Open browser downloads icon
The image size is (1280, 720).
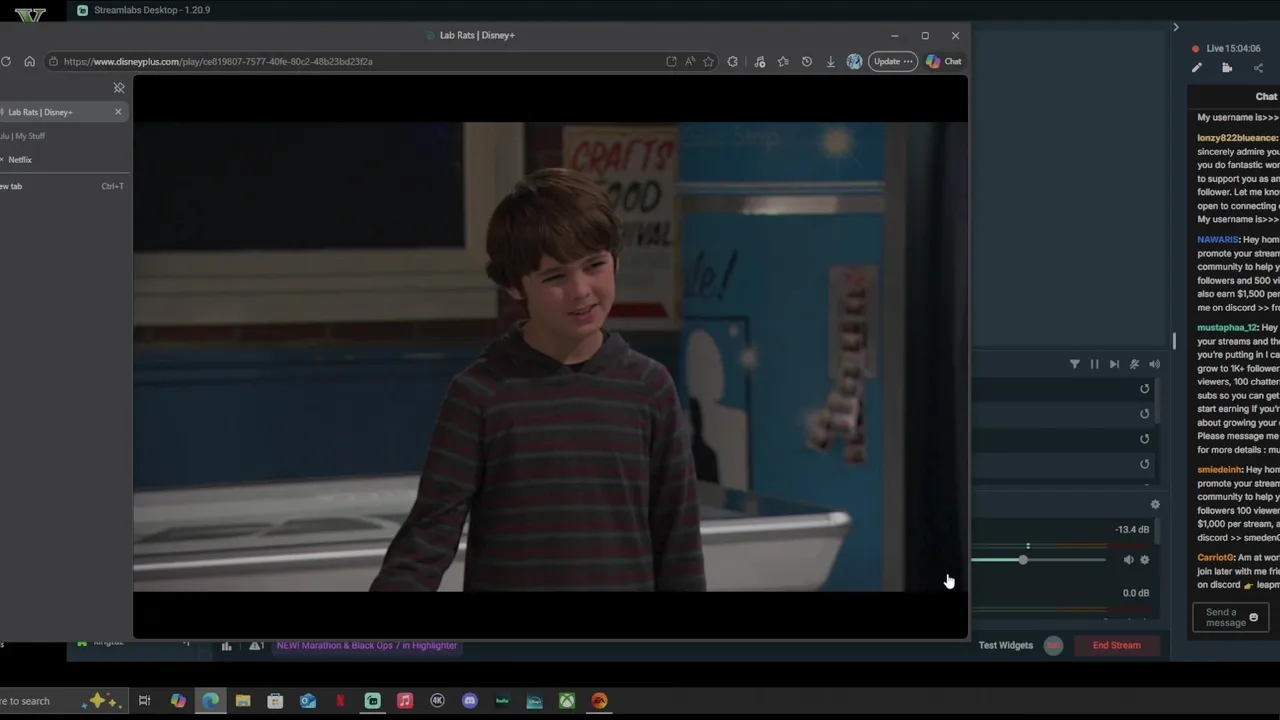(x=830, y=61)
